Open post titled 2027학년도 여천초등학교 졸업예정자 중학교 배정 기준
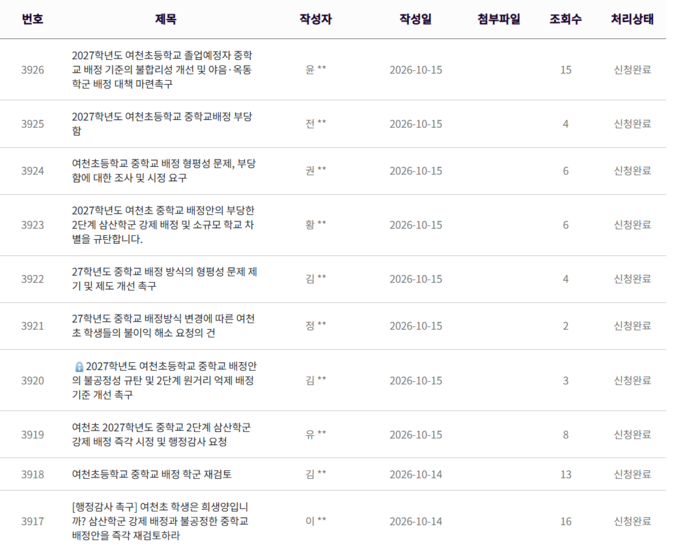 (162, 70)
